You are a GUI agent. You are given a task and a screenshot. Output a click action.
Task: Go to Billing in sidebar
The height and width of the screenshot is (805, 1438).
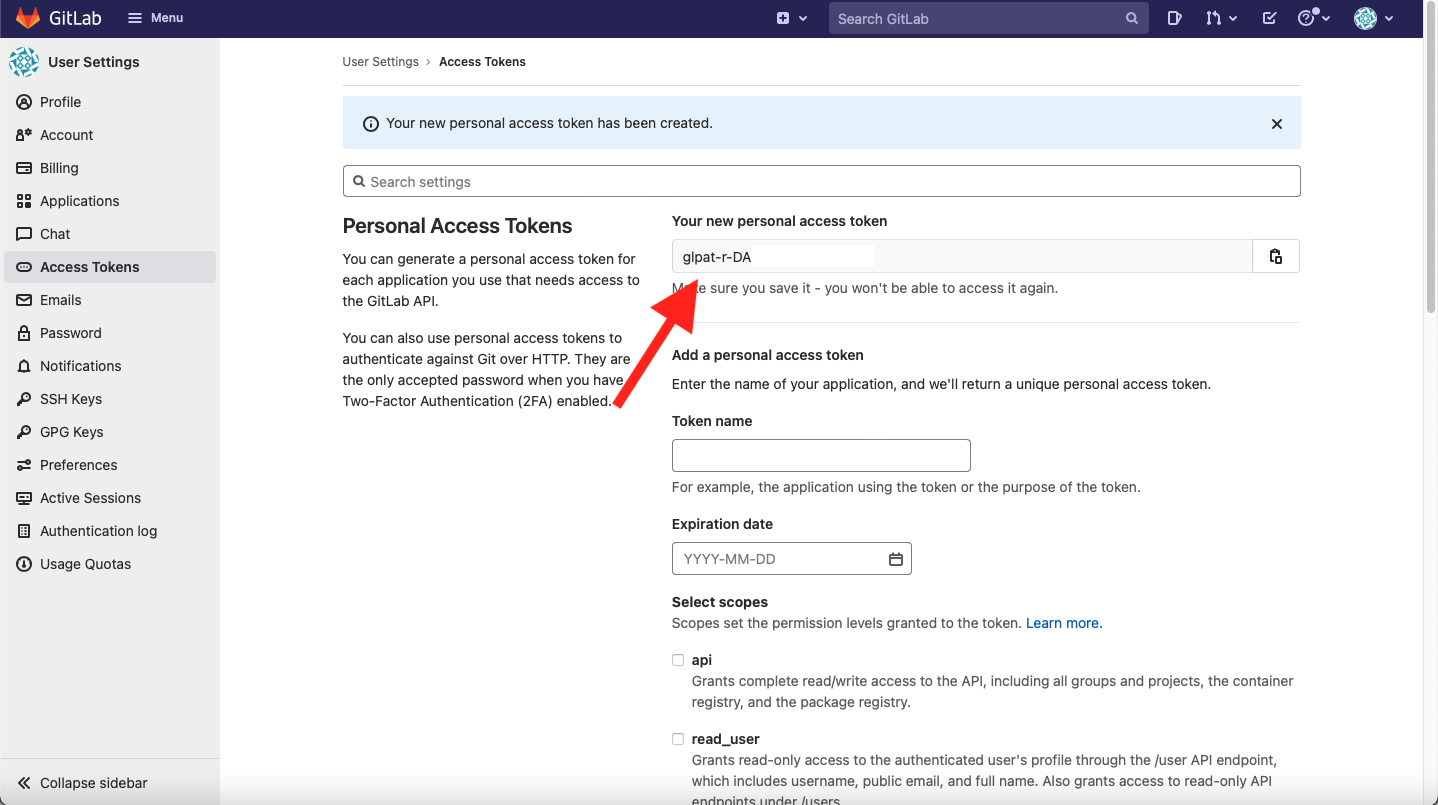(x=110, y=168)
